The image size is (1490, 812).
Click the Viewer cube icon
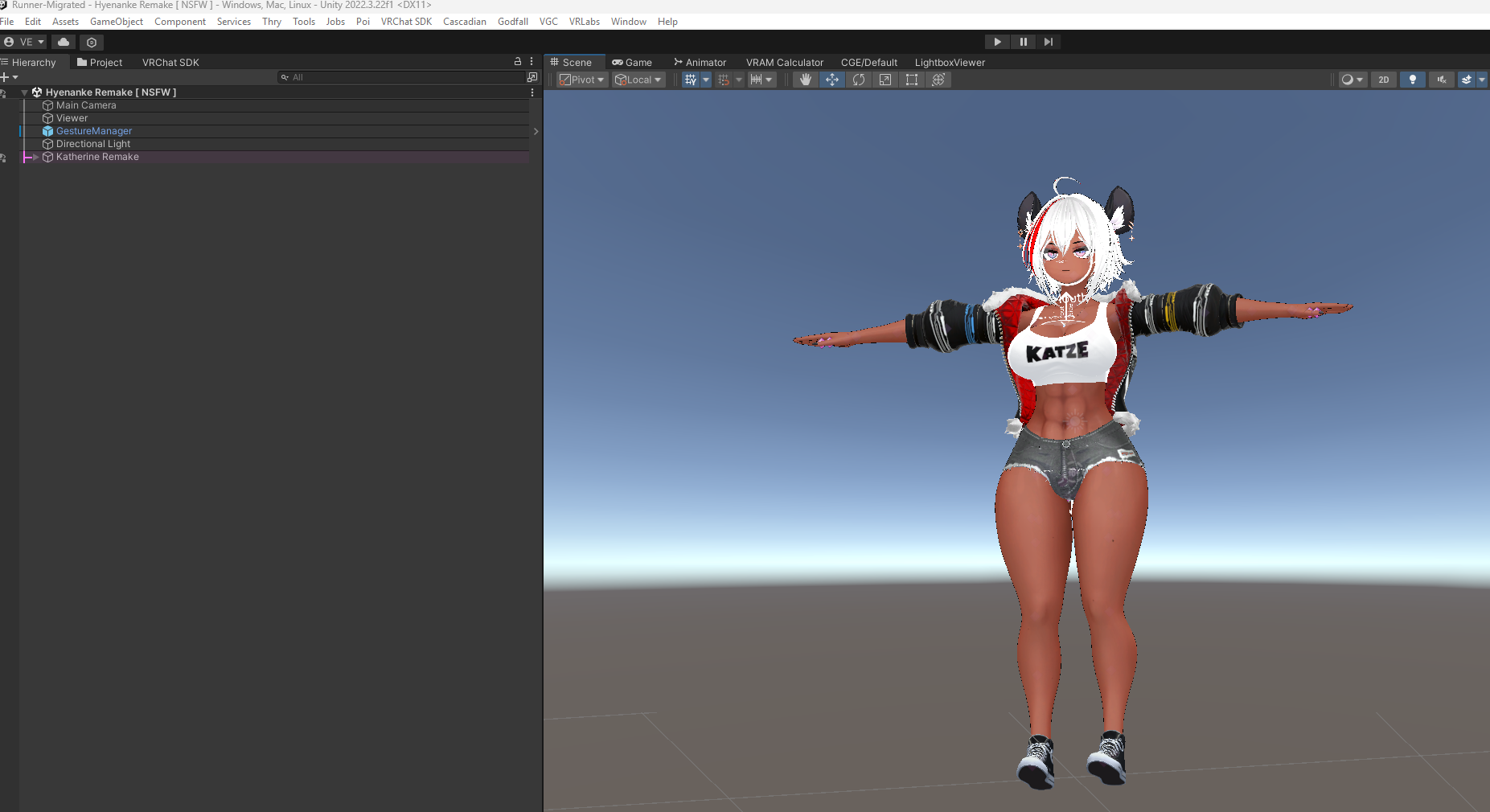47,118
